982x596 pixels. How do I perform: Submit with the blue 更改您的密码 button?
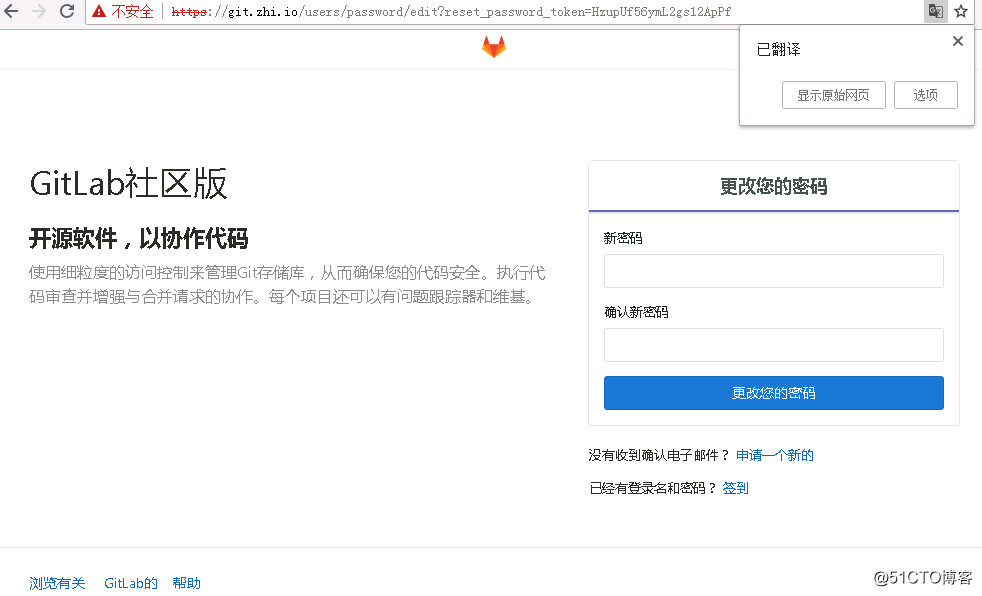(x=773, y=393)
